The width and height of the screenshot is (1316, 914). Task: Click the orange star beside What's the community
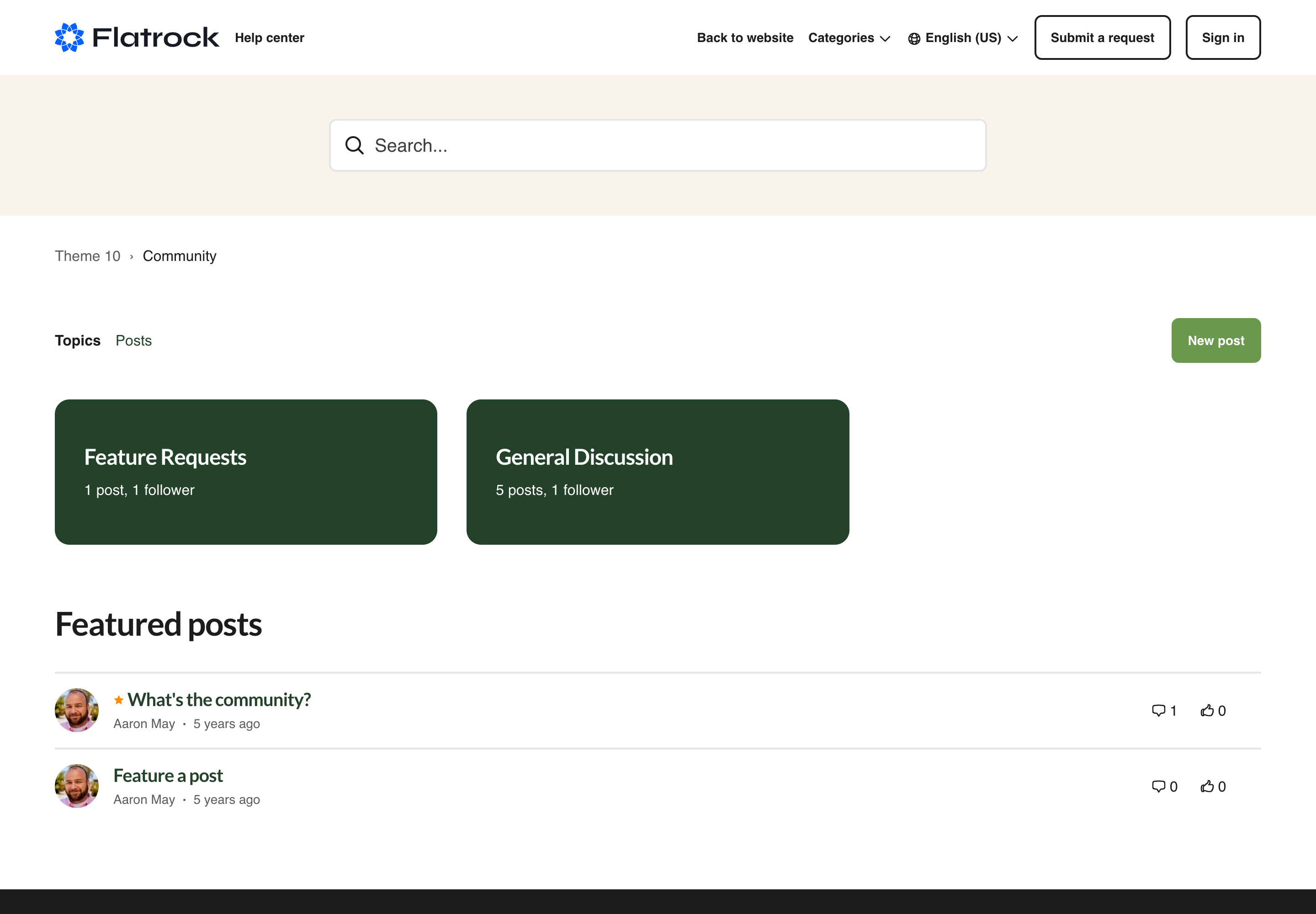118,700
